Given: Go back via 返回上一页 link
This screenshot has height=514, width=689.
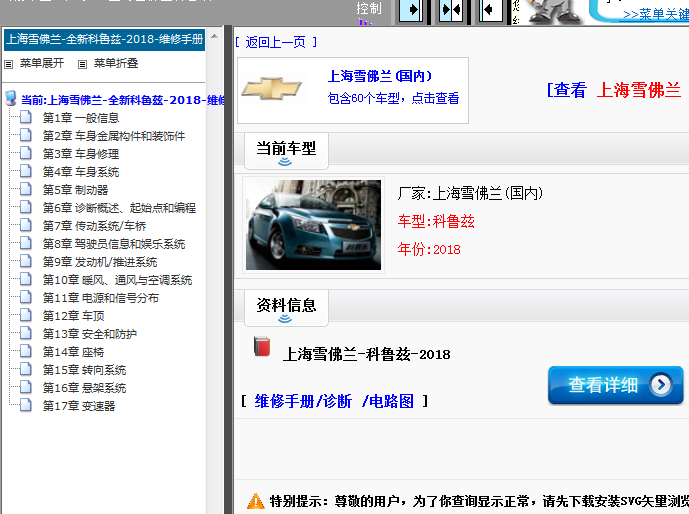Looking at the screenshot, I should tap(276, 42).
